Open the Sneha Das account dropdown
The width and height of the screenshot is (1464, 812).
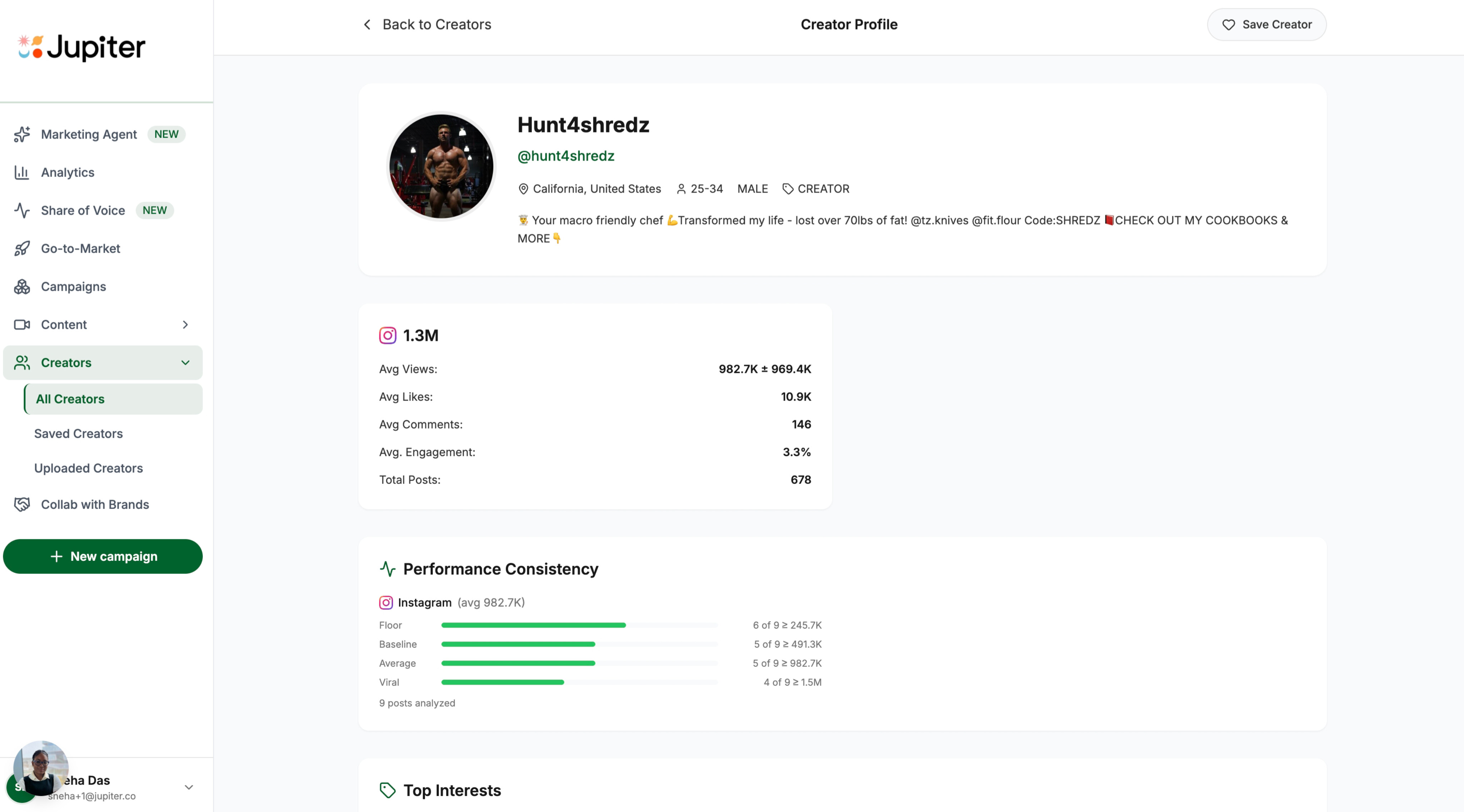189,787
